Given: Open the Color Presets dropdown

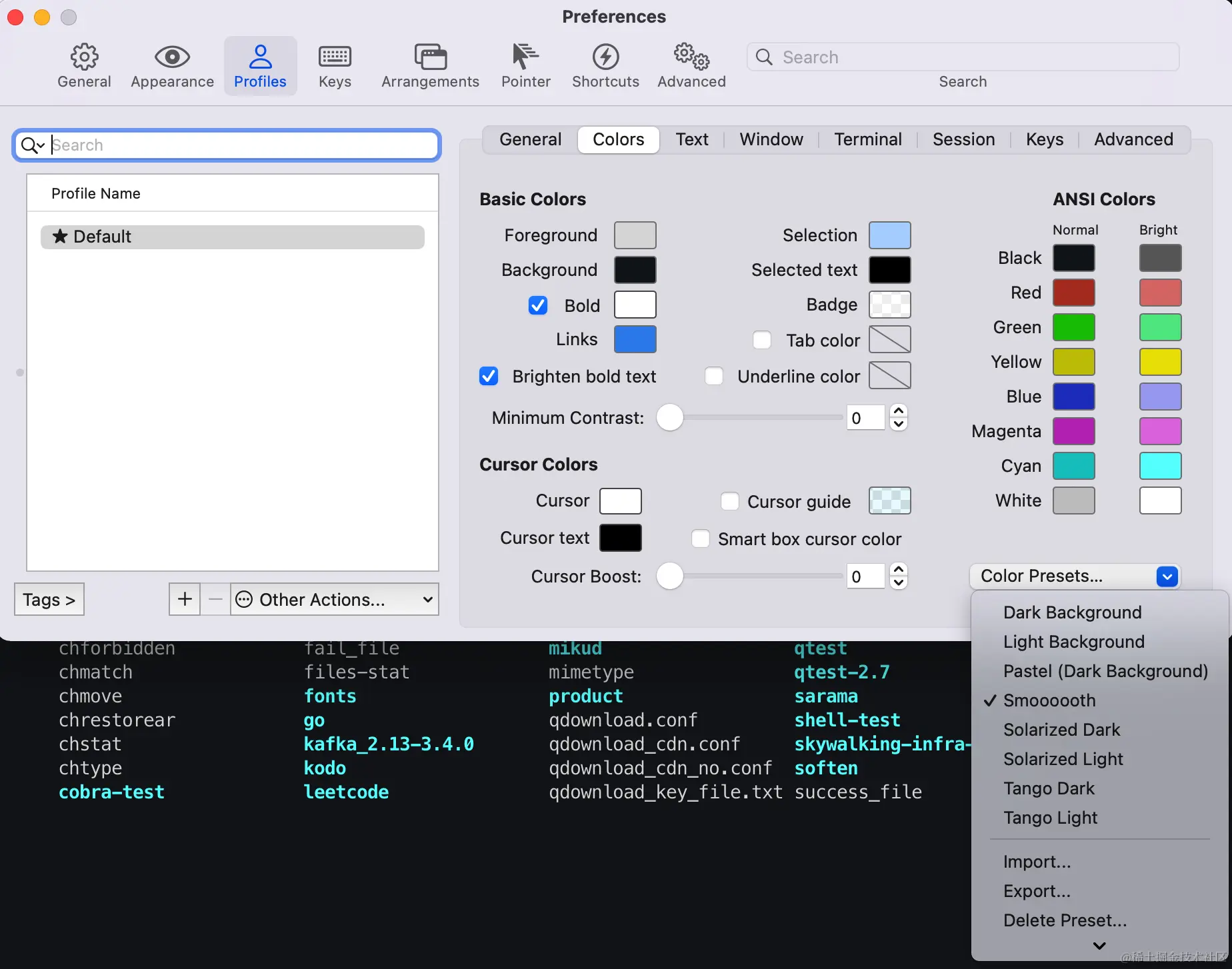Looking at the screenshot, I should [x=1075, y=576].
